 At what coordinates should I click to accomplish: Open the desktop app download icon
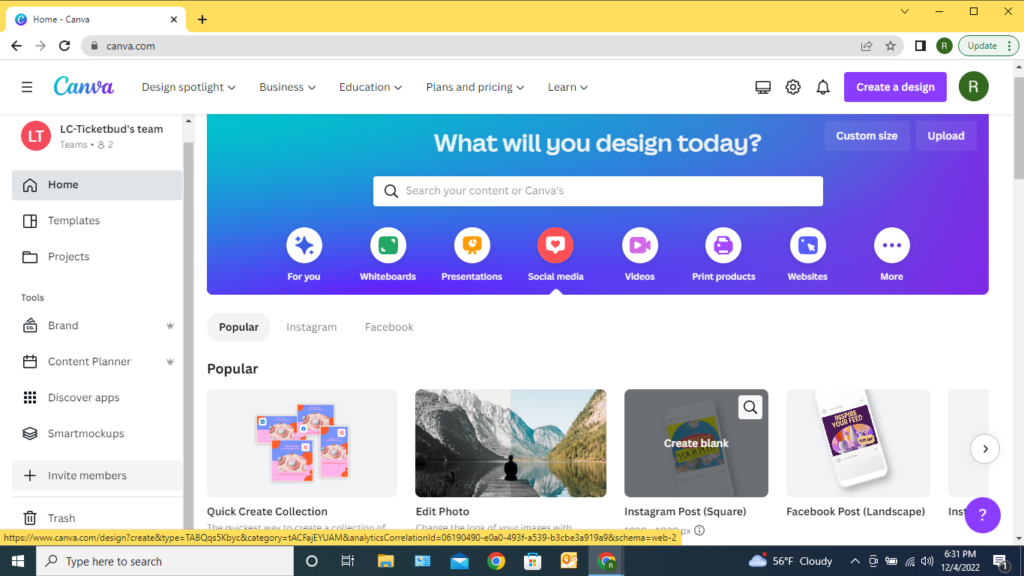763,87
